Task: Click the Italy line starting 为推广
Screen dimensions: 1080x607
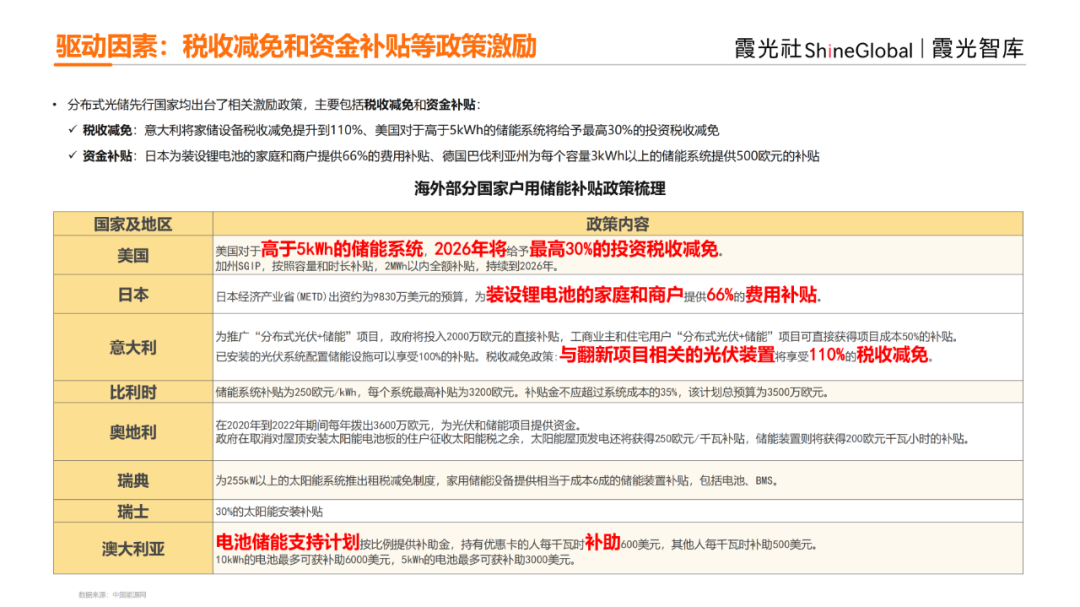Action: click(x=586, y=336)
